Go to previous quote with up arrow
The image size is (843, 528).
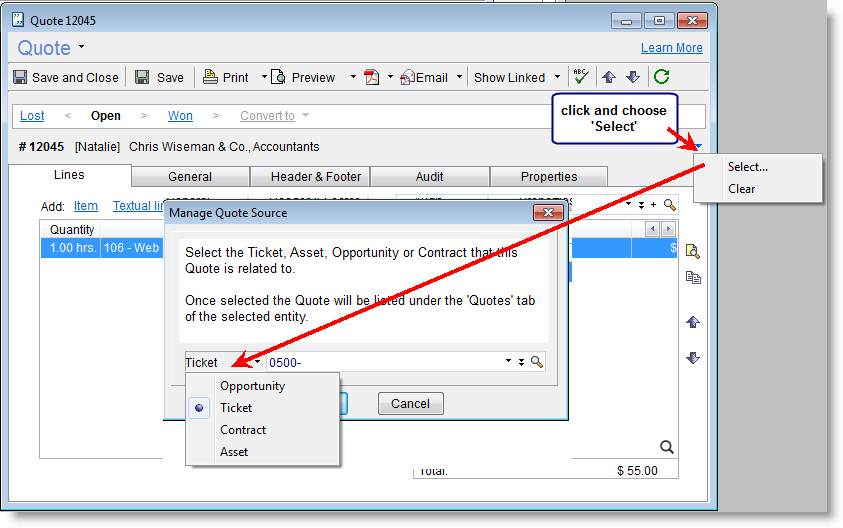(608, 77)
